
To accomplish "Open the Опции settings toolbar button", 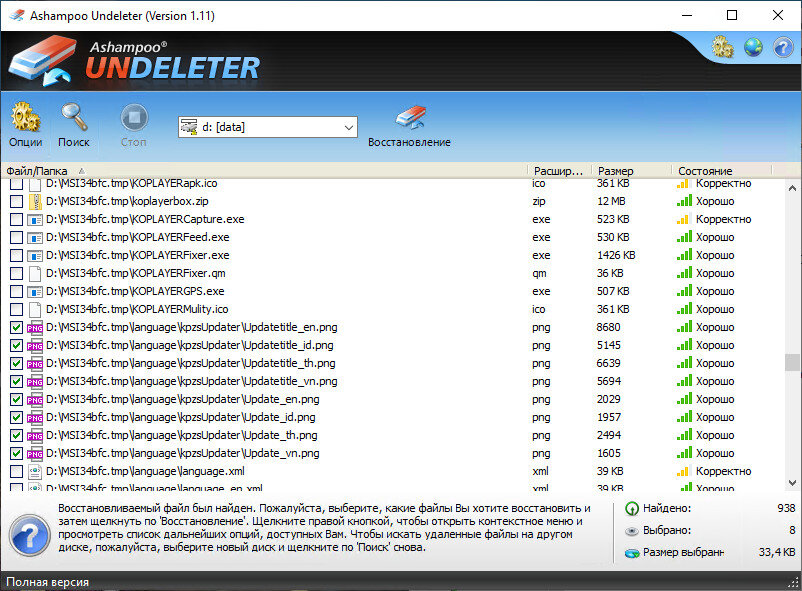I will pos(26,125).
